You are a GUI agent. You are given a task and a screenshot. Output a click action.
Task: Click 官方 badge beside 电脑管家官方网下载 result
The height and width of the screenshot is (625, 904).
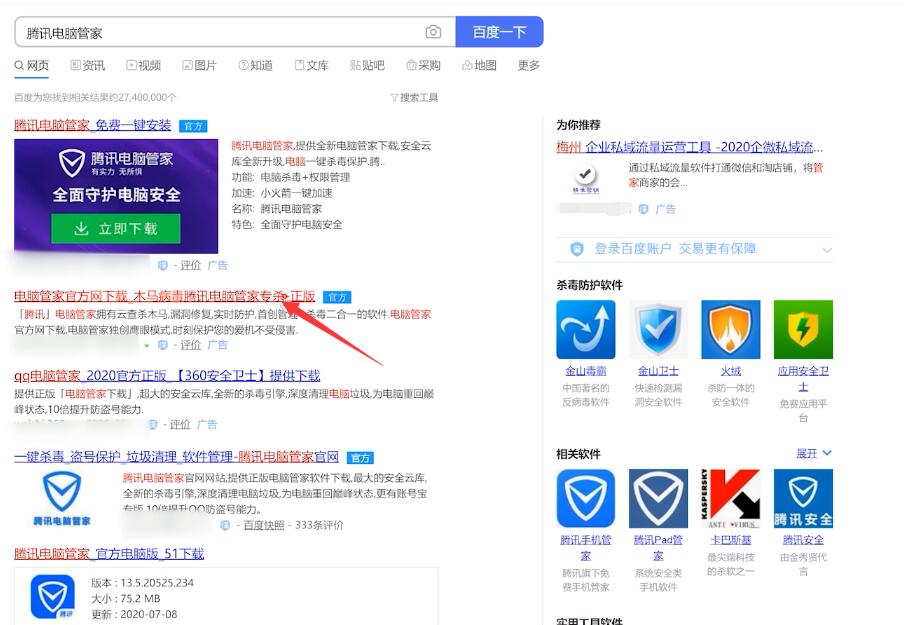pyautogui.click(x=337, y=298)
